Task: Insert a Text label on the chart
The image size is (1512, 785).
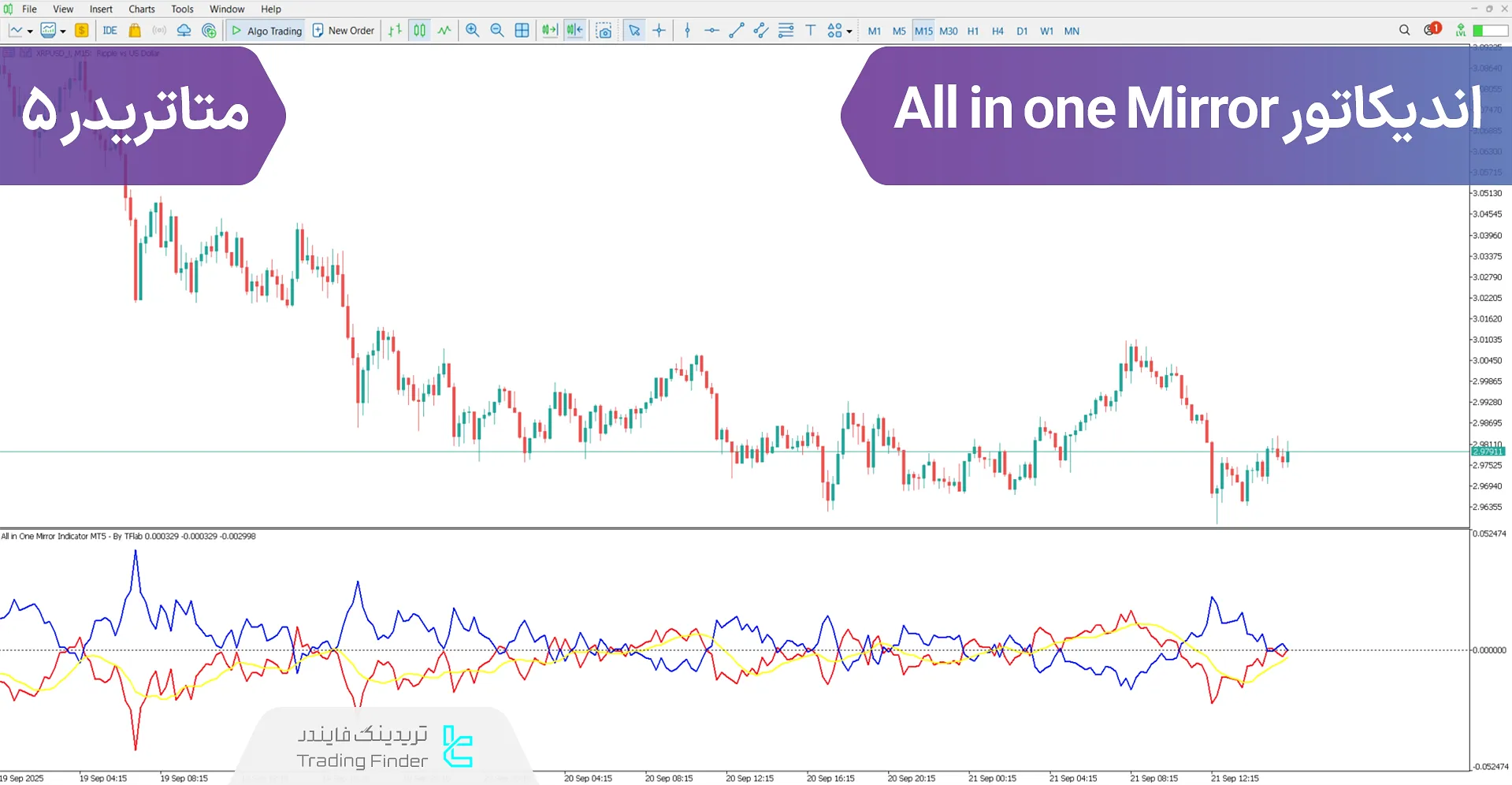Action: pos(810,30)
